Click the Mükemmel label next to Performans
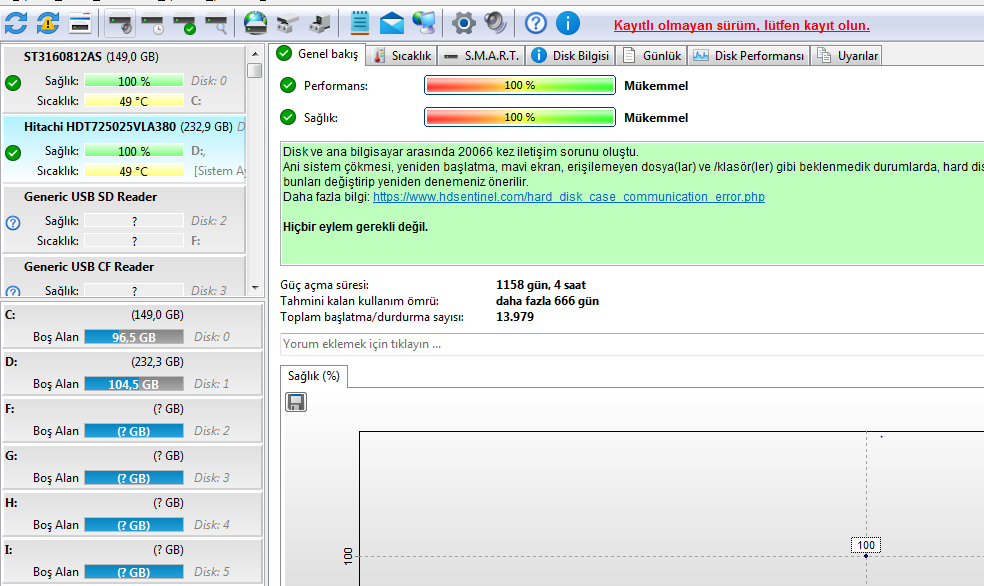Image resolution: width=984 pixels, height=586 pixels. click(x=656, y=86)
